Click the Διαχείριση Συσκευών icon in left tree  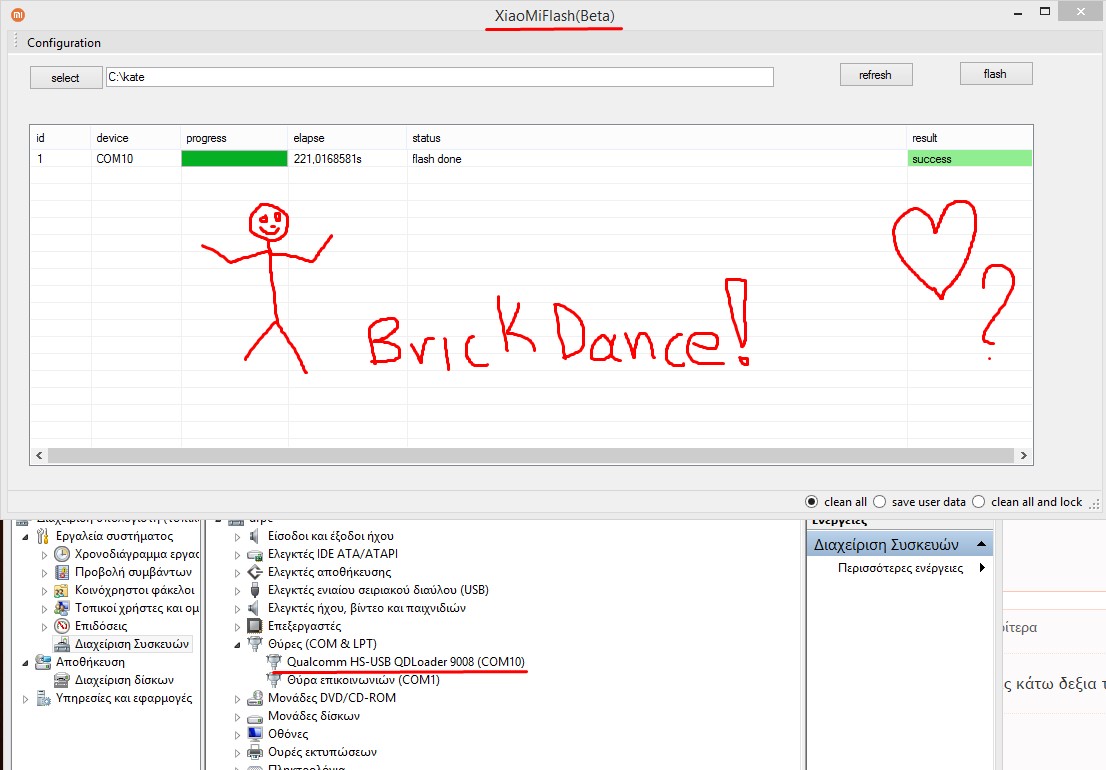[62, 644]
